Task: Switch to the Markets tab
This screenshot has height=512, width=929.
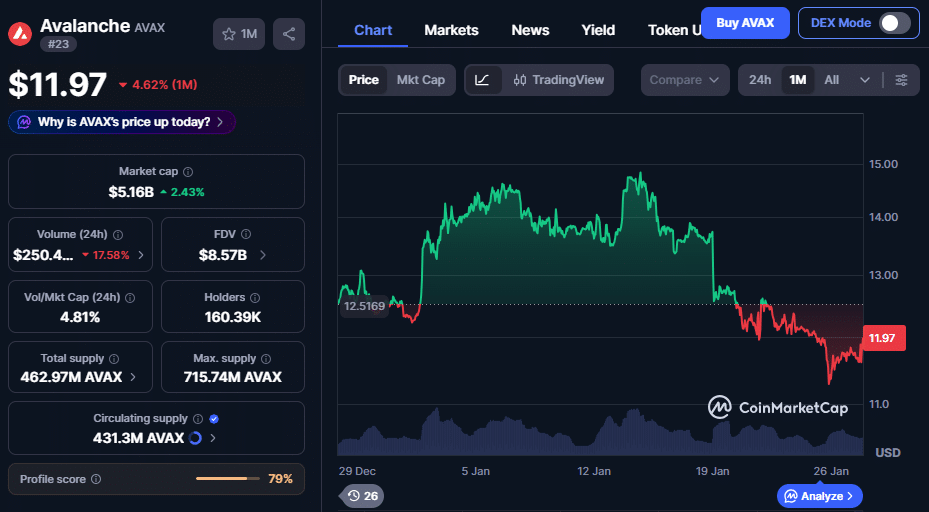Action: coord(451,30)
